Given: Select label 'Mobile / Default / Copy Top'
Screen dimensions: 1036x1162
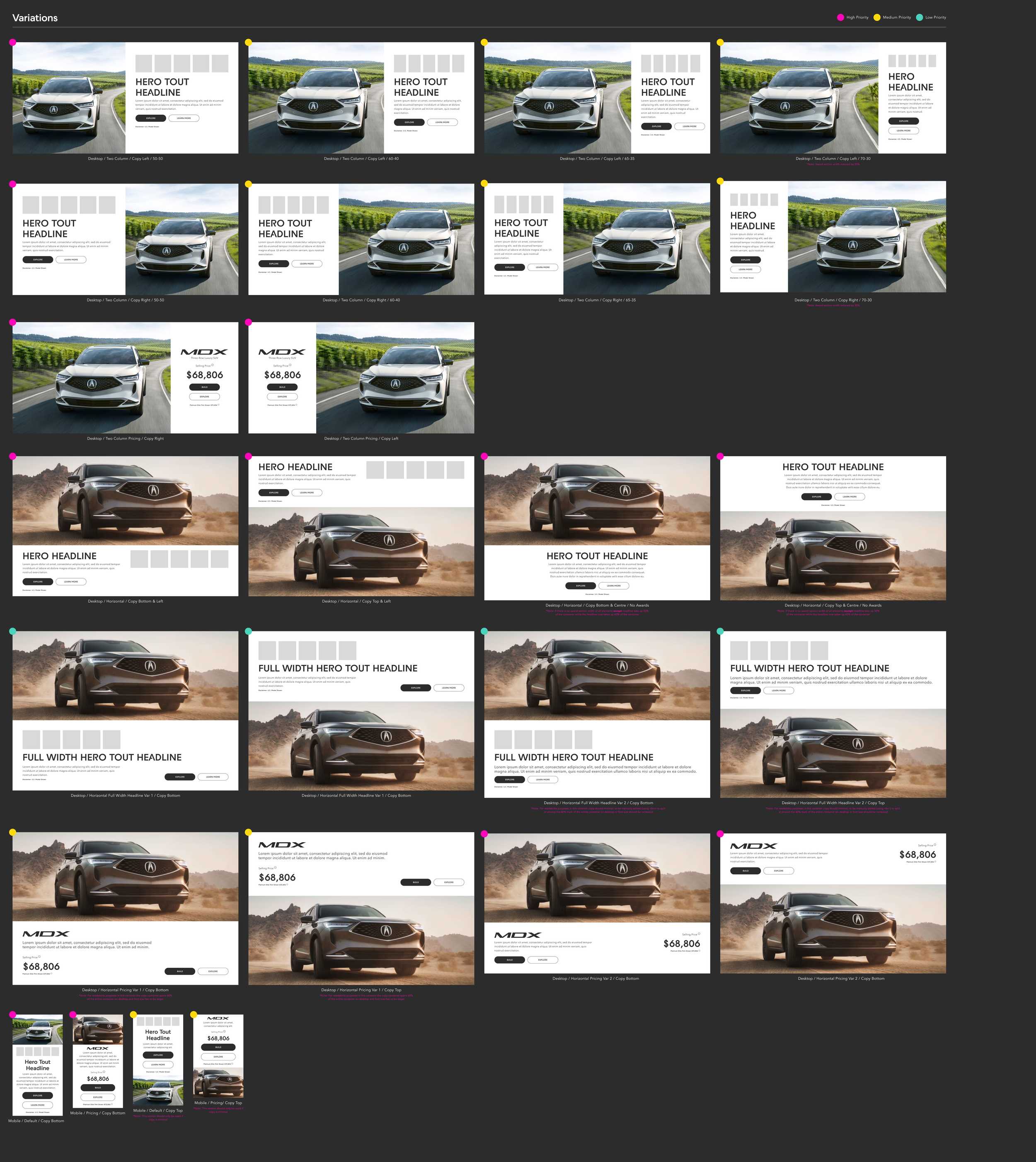Looking at the screenshot, I should coord(158,1110).
